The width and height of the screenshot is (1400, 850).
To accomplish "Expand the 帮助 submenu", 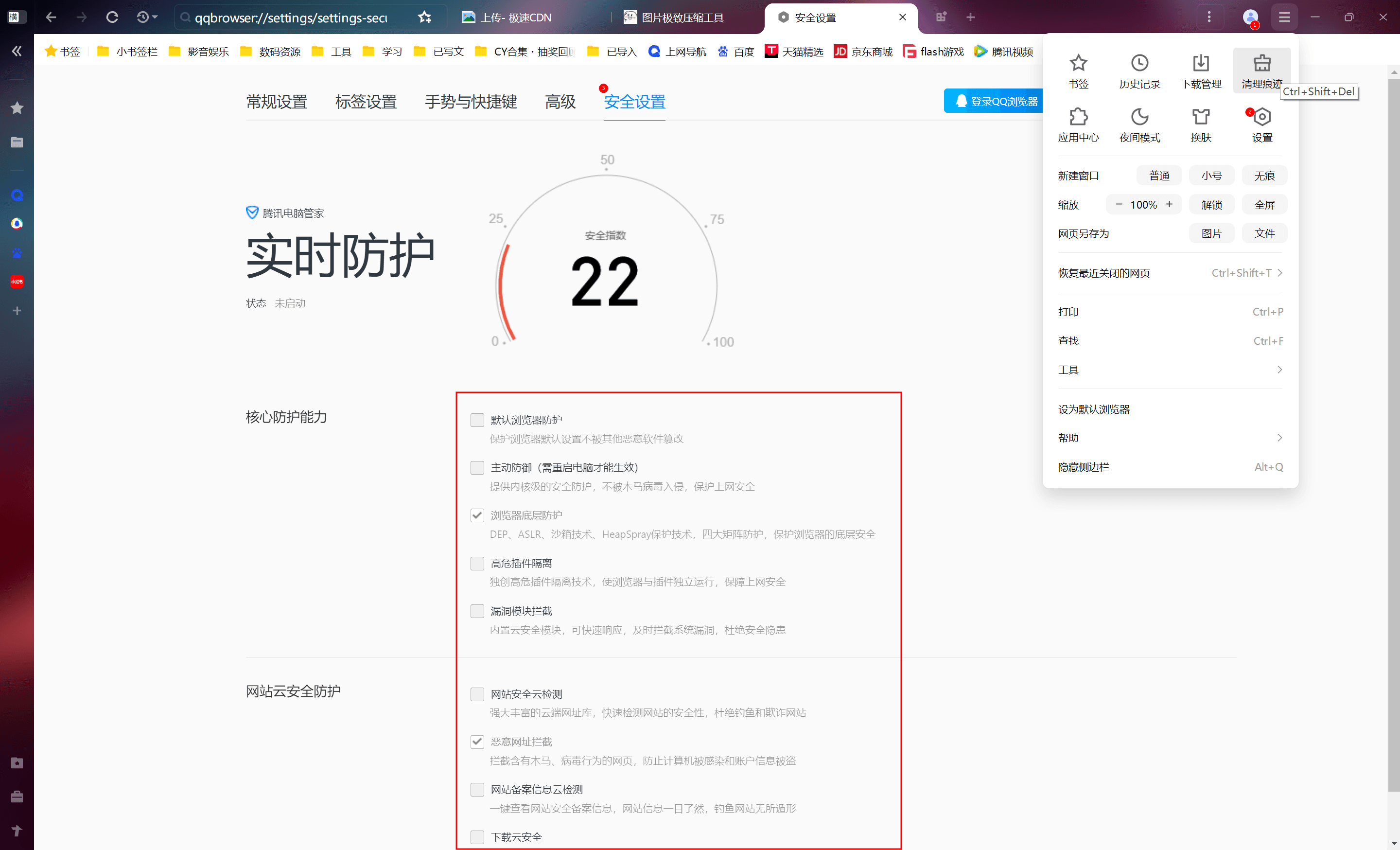I will (1170, 438).
